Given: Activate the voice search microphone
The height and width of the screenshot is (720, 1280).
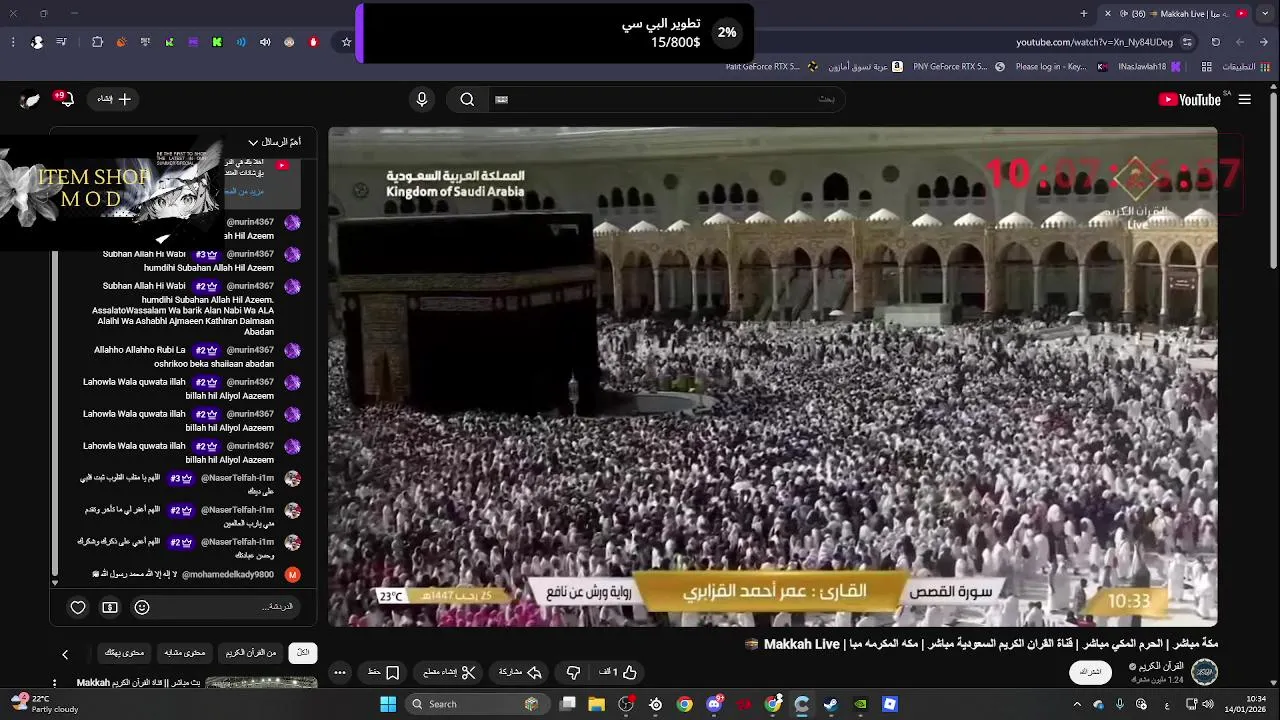Looking at the screenshot, I should click(422, 99).
